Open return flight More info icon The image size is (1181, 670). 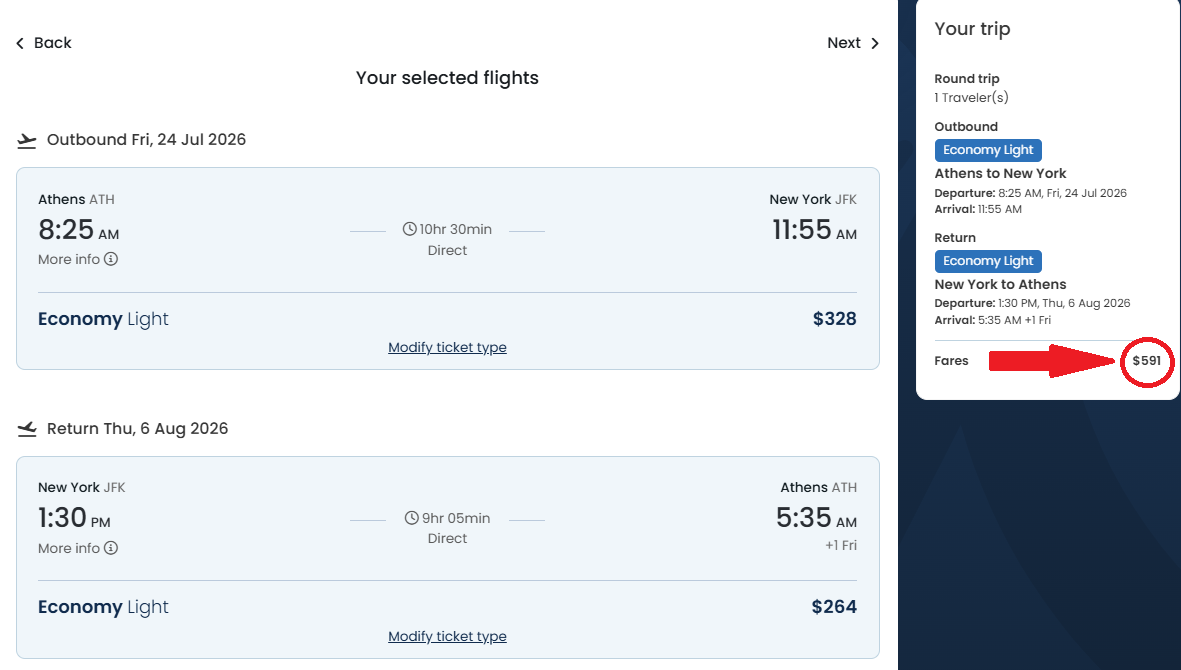111,548
